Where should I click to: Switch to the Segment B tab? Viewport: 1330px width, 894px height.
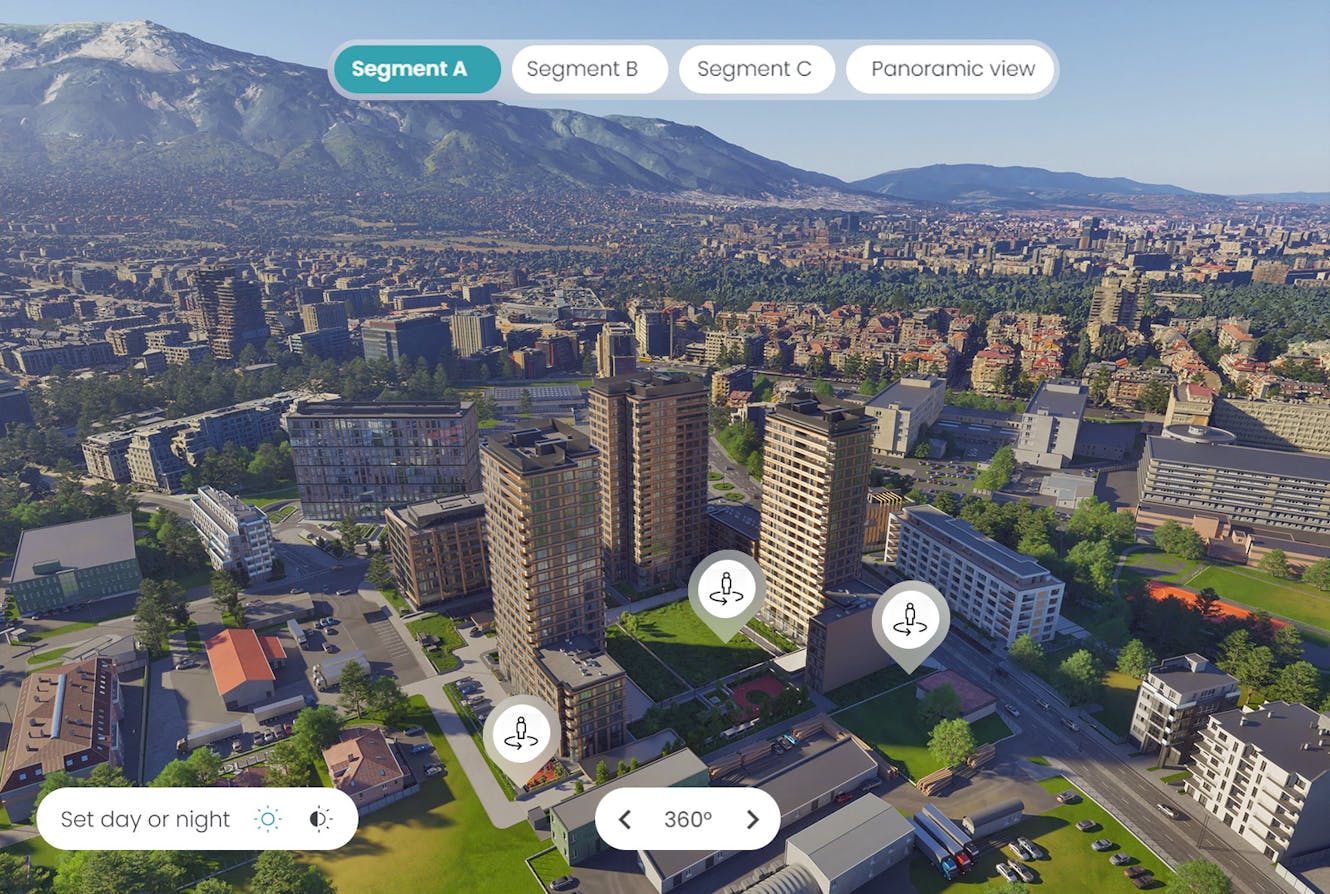(589, 69)
